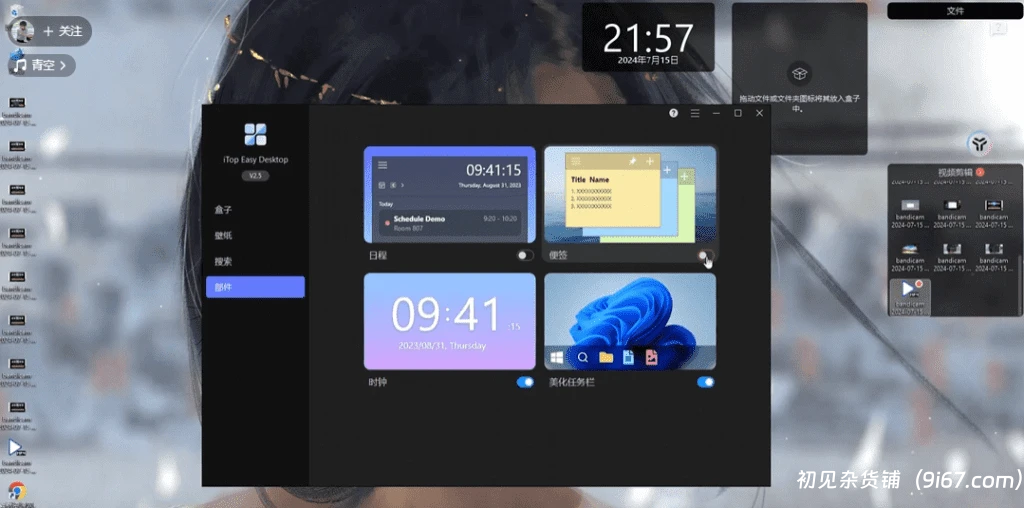The height and width of the screenshot is (508, 1024).
Task: Click the 美化任务栏 label text
Action: pos(572,382)
